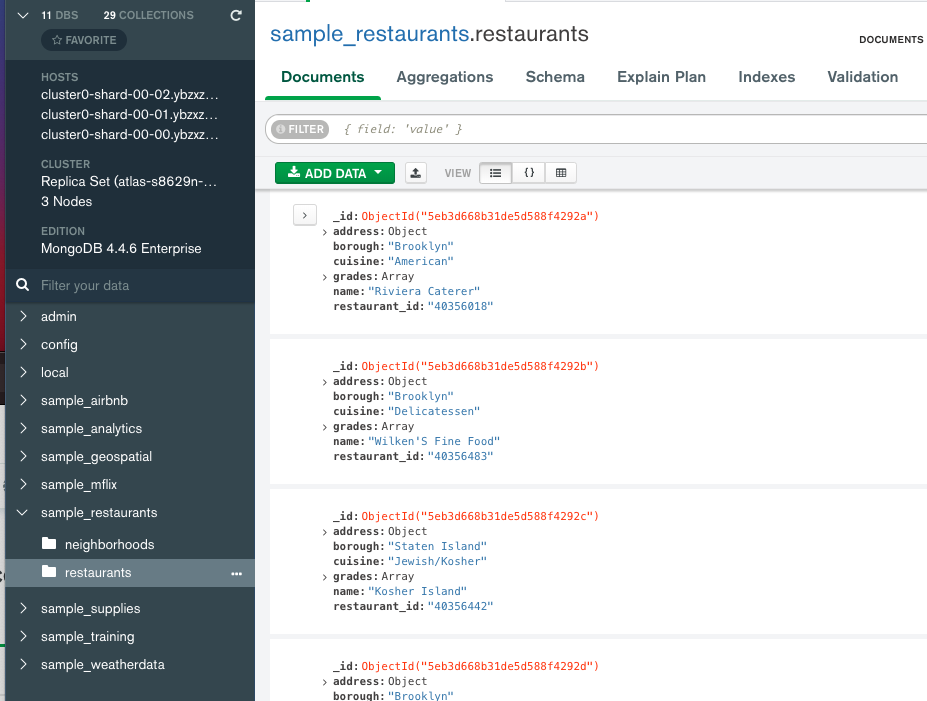Image resolution: width=927 pixels, height=701 pixels.
Task: Expand grades array in Kosher Island document
Action: pyautogui.click(x=325, y=577)
